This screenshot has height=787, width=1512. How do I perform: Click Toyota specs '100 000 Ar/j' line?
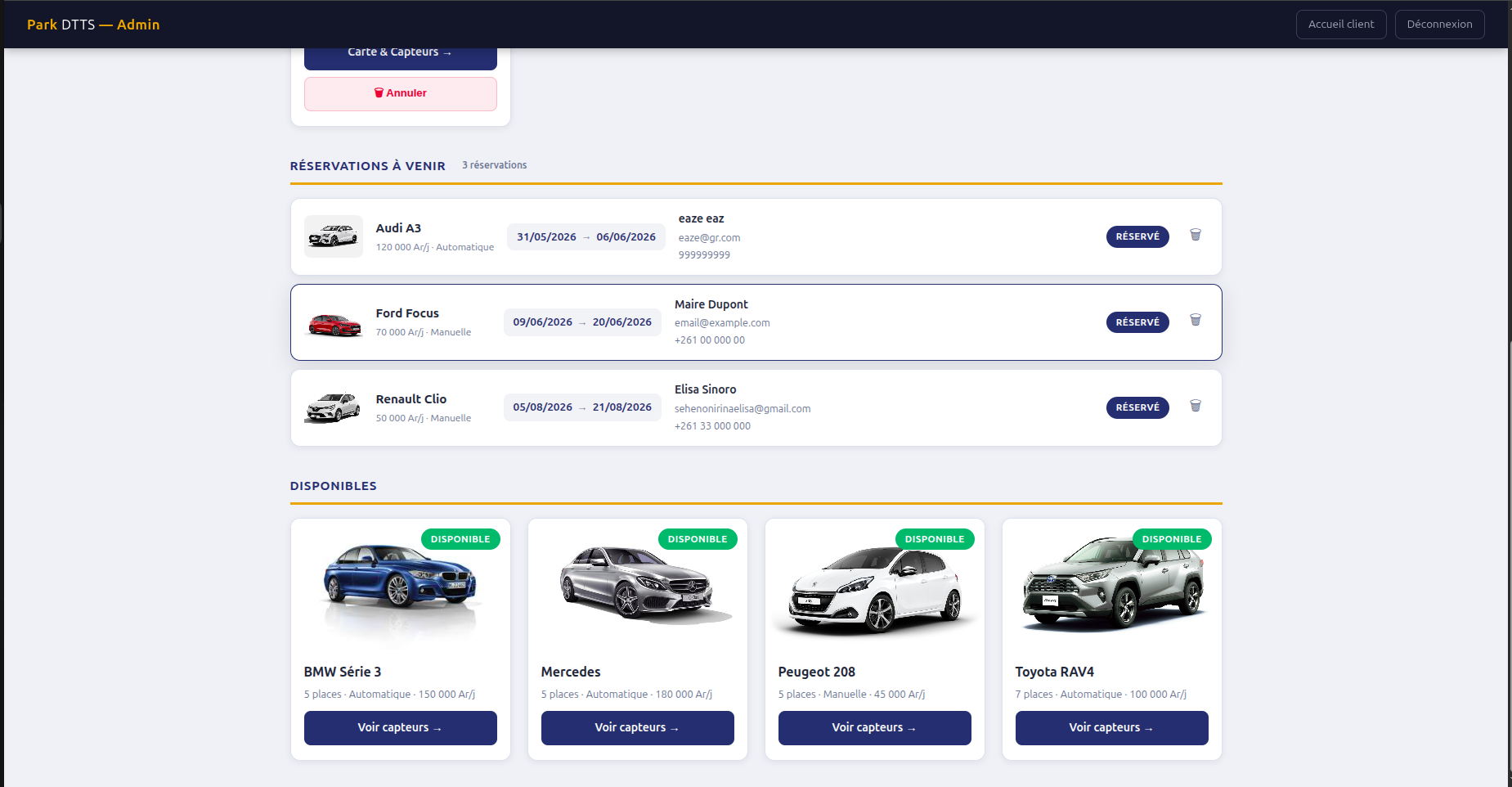tap(1101, 695)
